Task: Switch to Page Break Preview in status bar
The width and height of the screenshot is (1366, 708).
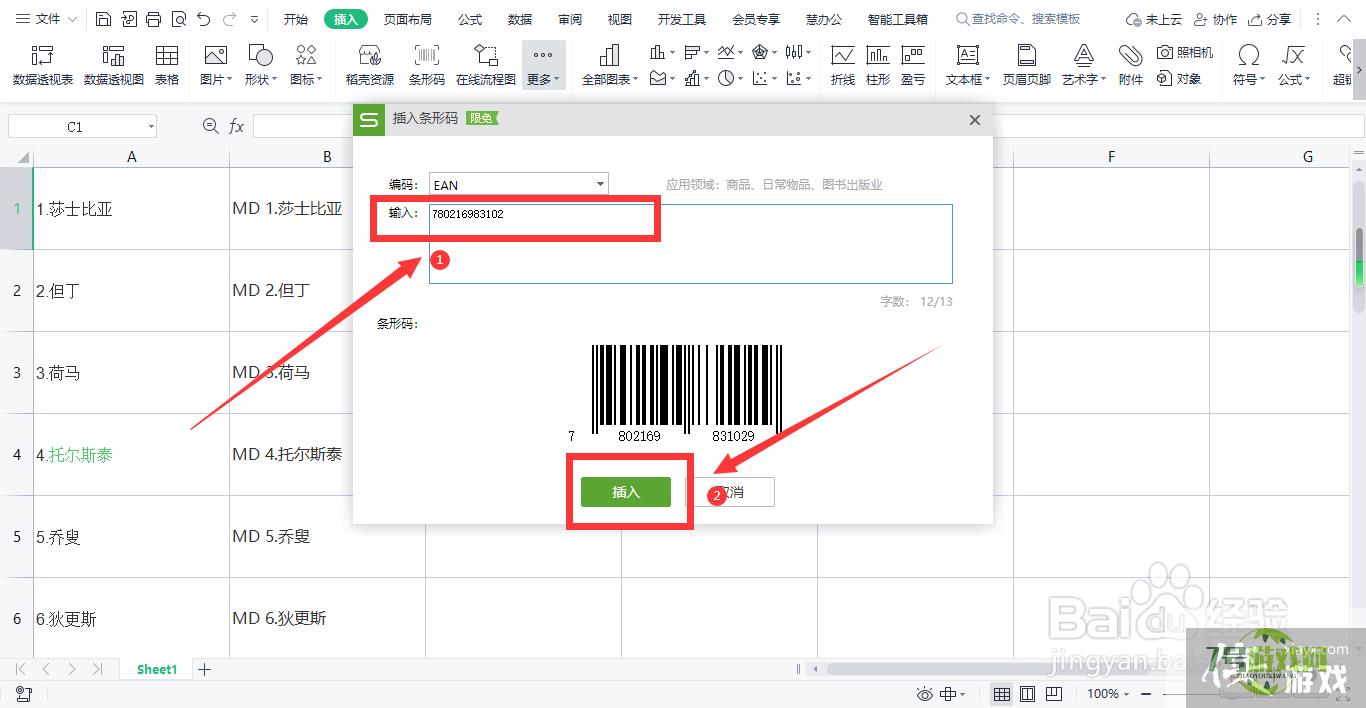Action: pos(1053,694)
